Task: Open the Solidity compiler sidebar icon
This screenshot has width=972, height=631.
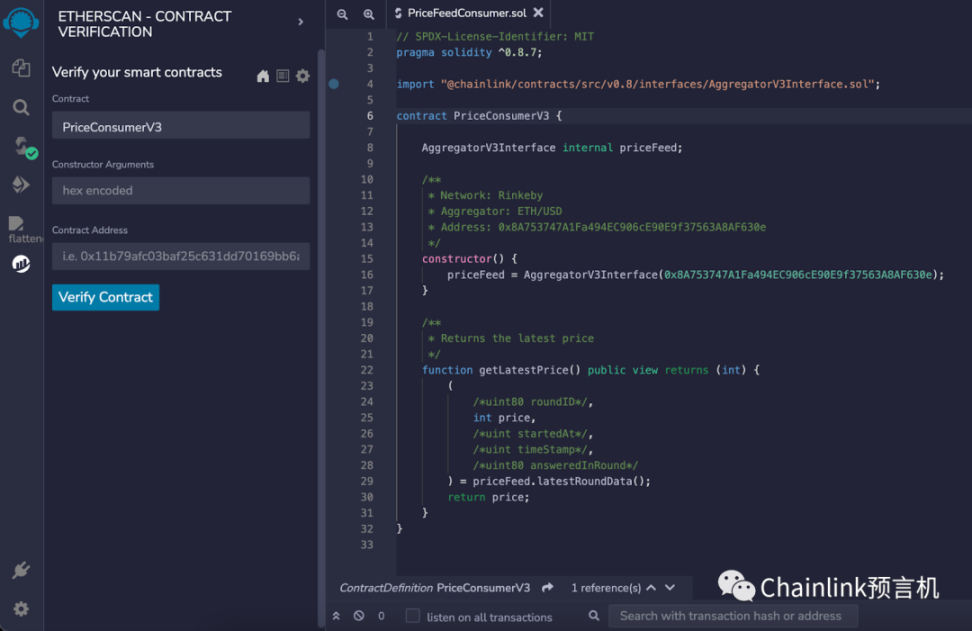Action: click(x=21, y=147)
